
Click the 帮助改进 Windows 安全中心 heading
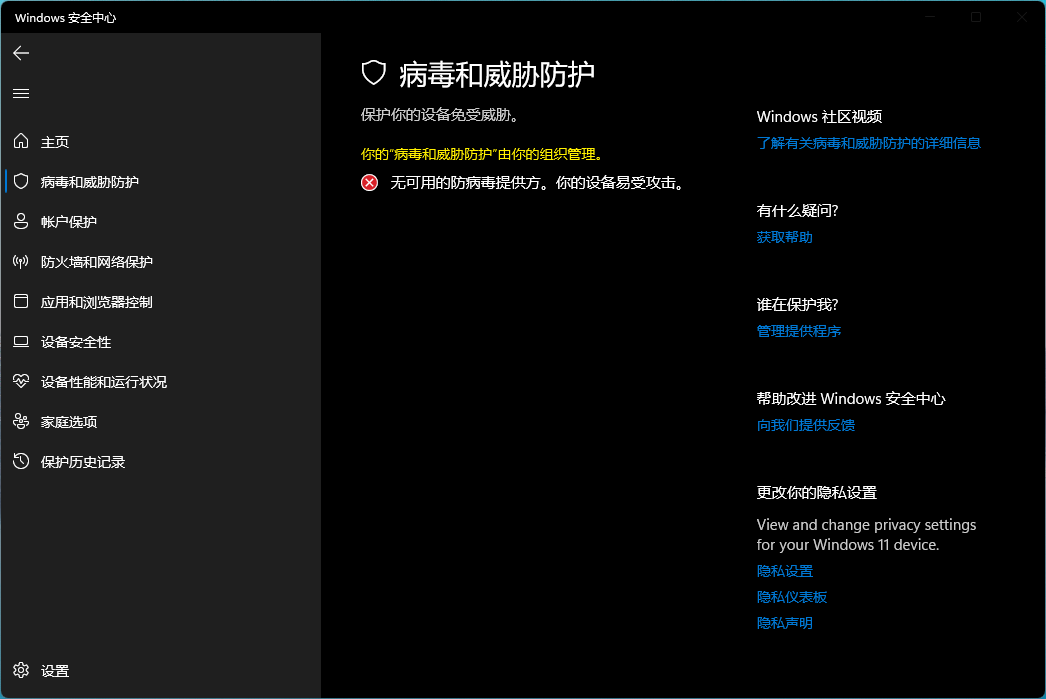tap(851, 399)
